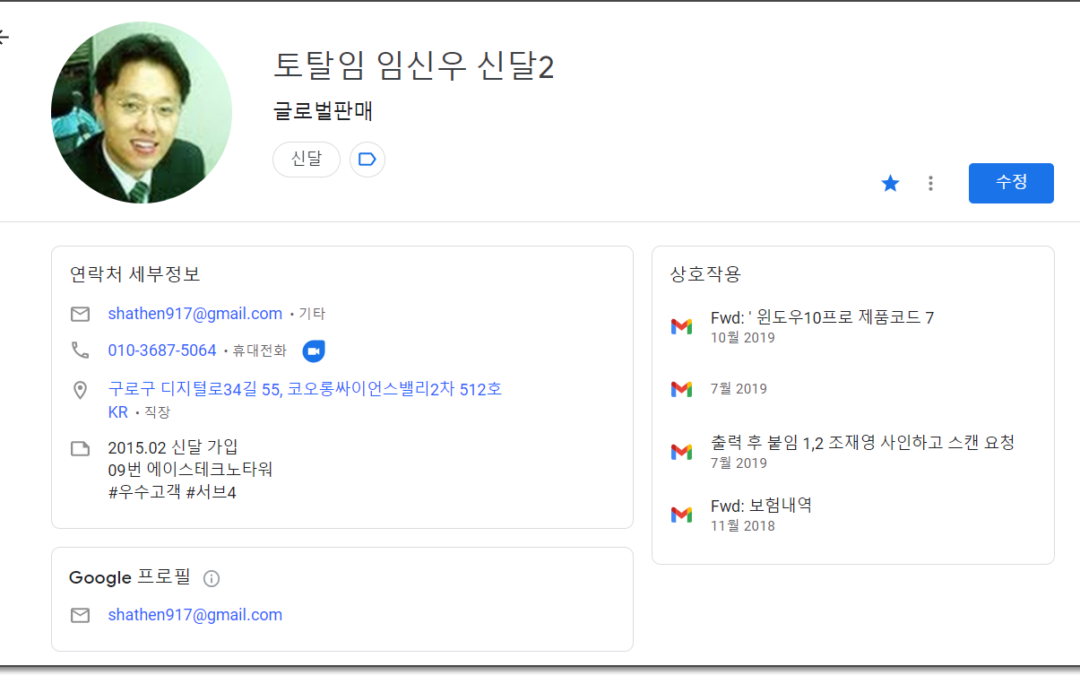The width and height of the screenshot is (1080, 675).
Task: Open email 출력 후 붙임 1,2 조재영 사인하고
Action: 862,442
